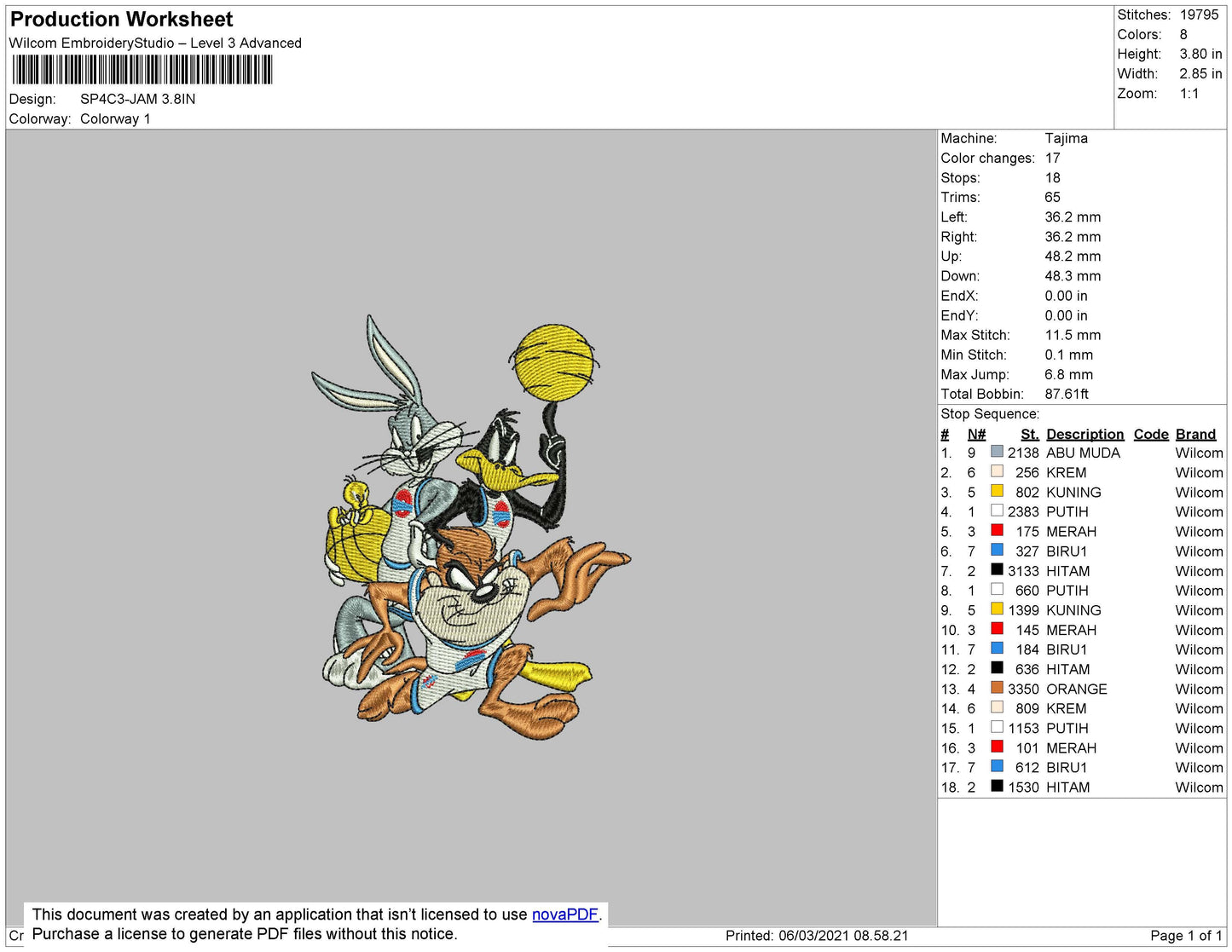Click the 'Description' column header
The height and width of the screenshot is (952, 1232).
(1085, 435)
